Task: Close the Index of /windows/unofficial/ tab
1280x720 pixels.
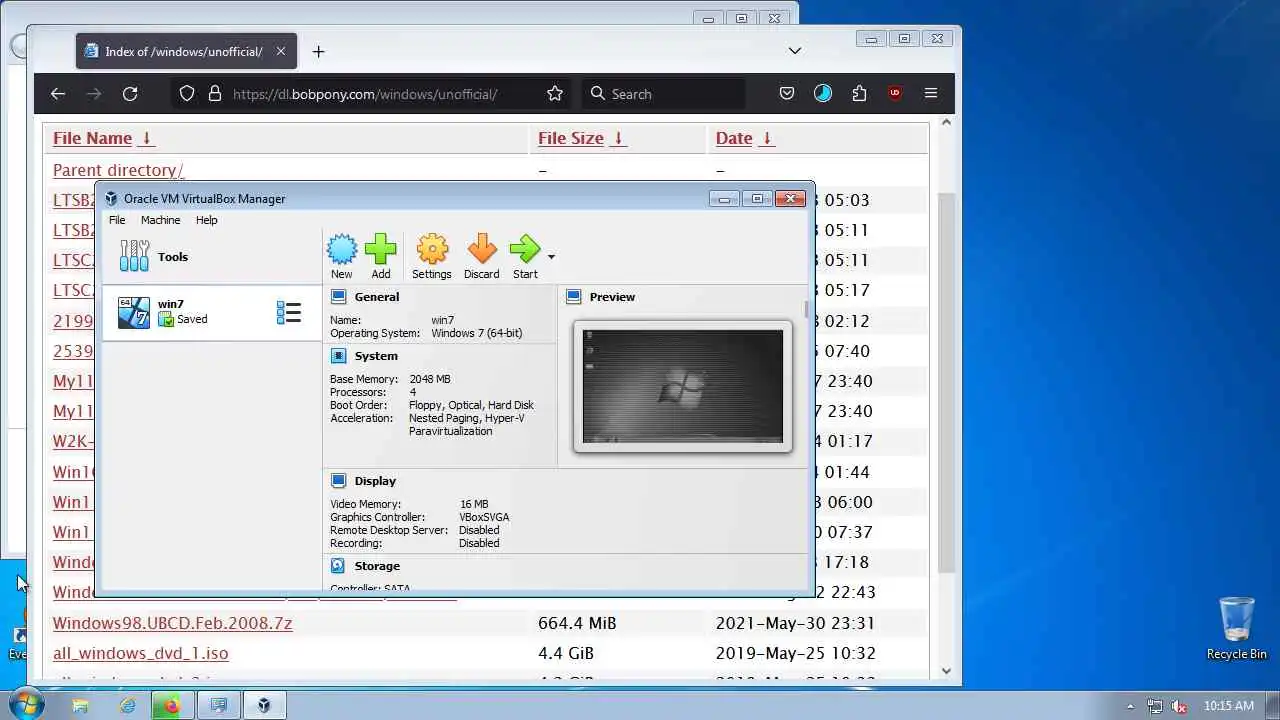Action: pyautogui.click(x=281, y=52)
